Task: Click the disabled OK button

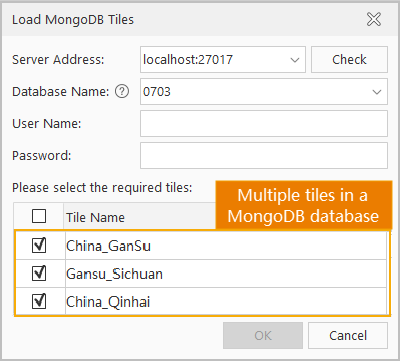Action: pos(263,335)
